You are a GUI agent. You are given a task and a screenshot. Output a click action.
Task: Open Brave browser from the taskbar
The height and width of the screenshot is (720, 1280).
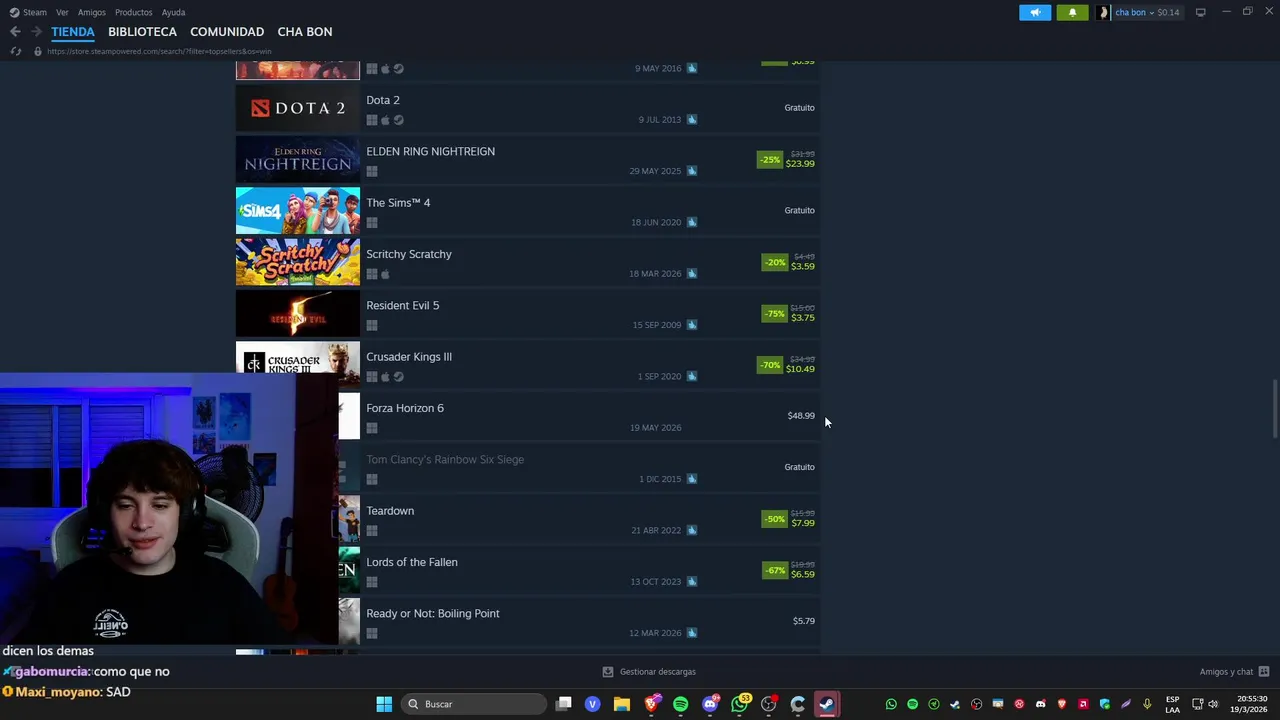(651, 704)
